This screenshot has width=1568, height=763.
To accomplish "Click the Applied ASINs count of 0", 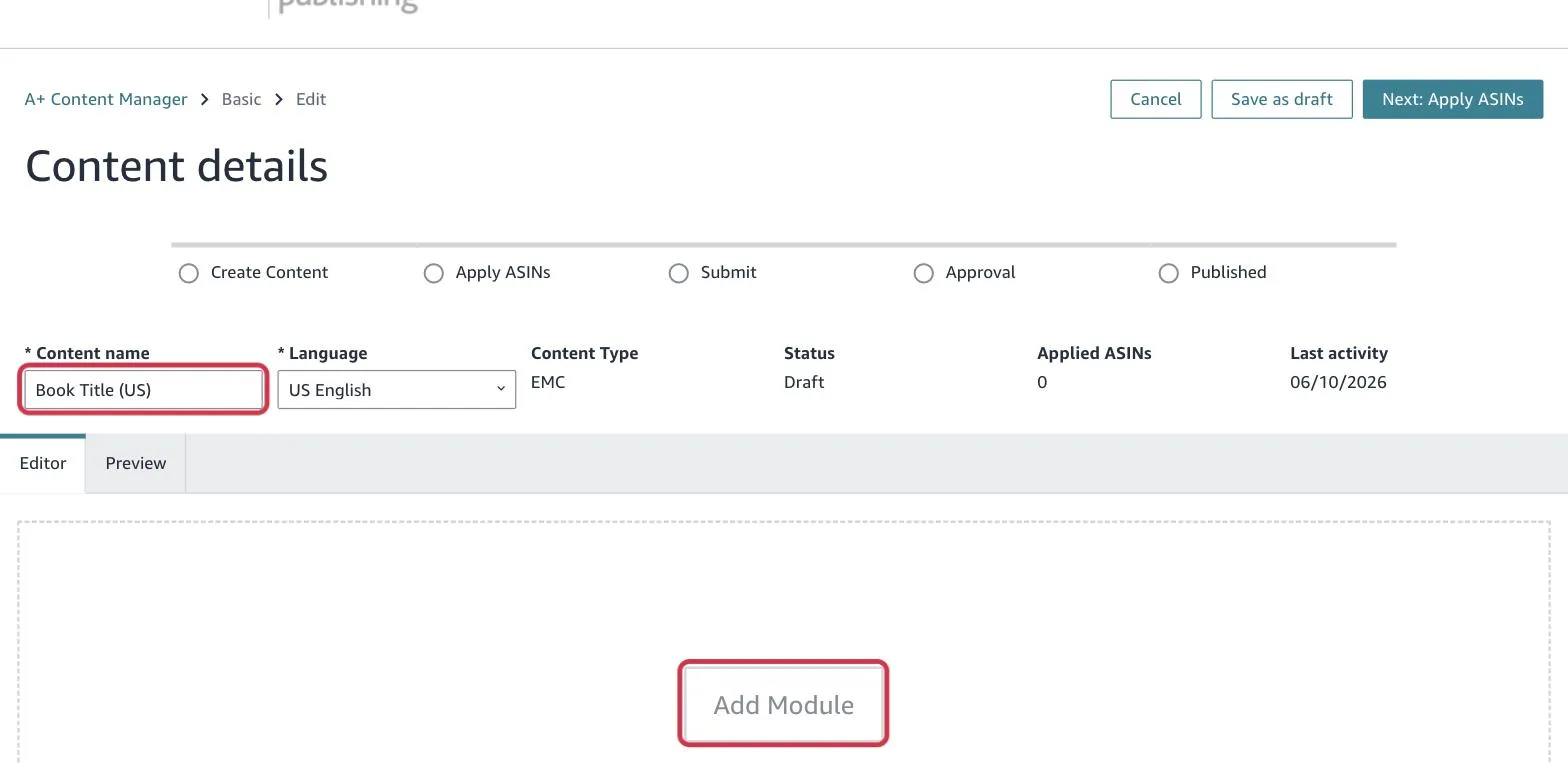I will pos(1042,382).
